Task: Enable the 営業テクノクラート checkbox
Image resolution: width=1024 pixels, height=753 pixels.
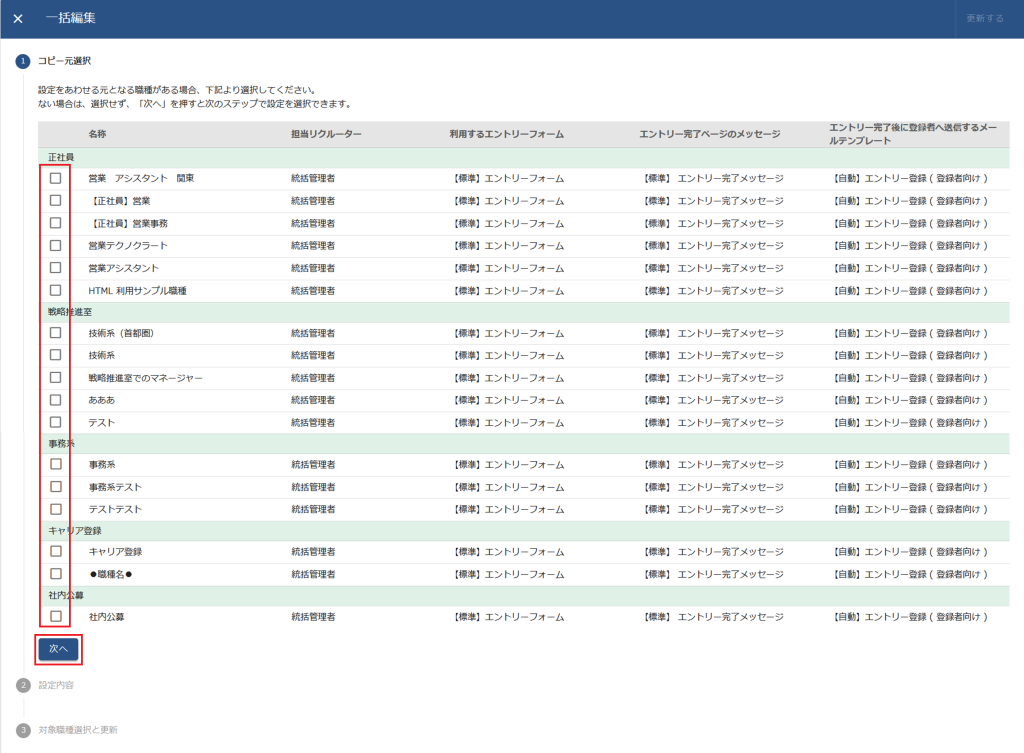Action: coord(55,245)
